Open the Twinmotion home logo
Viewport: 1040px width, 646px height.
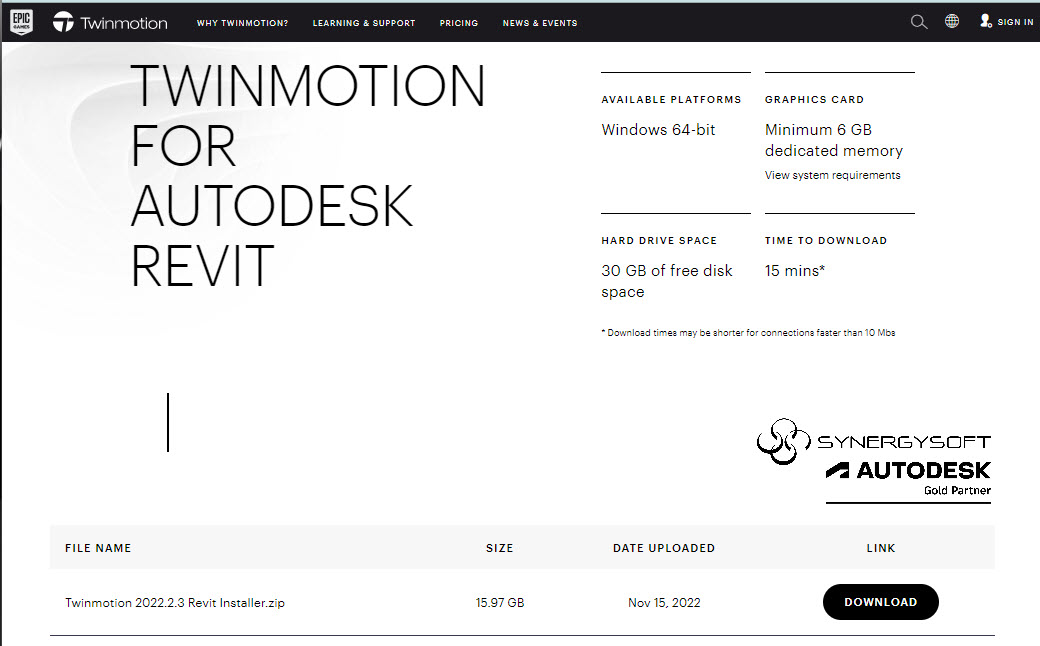pyautogui.click(x=110, y=22)
